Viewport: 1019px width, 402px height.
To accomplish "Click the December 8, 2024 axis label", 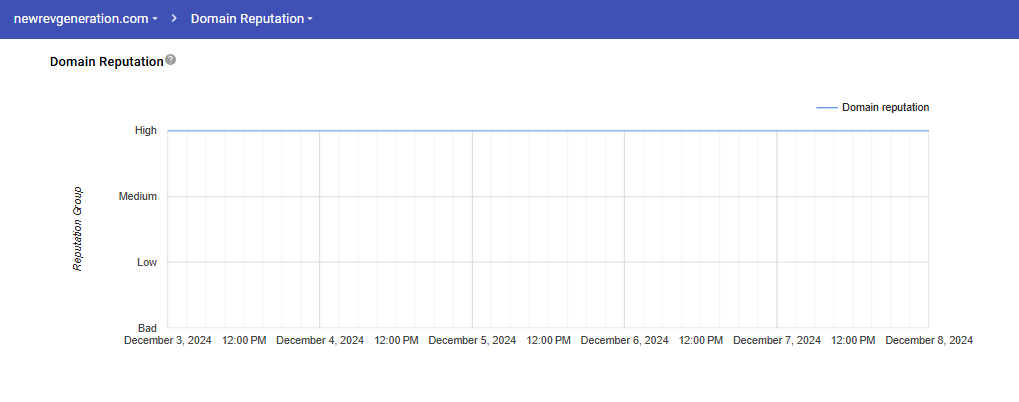I will tap(929, 341).
